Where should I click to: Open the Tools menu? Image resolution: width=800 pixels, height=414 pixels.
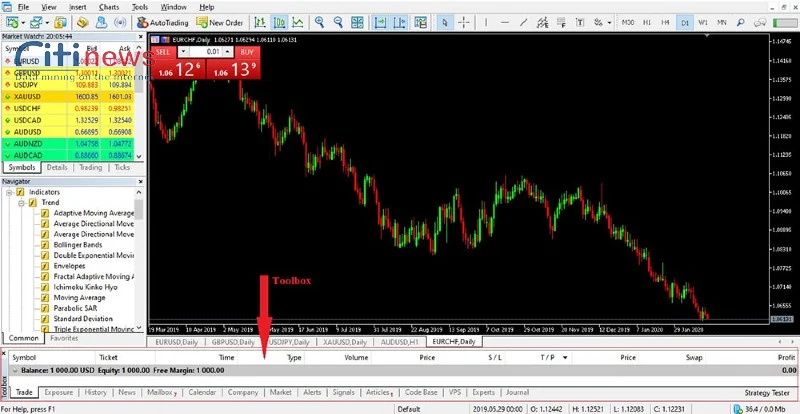click(x=140, y=7)
